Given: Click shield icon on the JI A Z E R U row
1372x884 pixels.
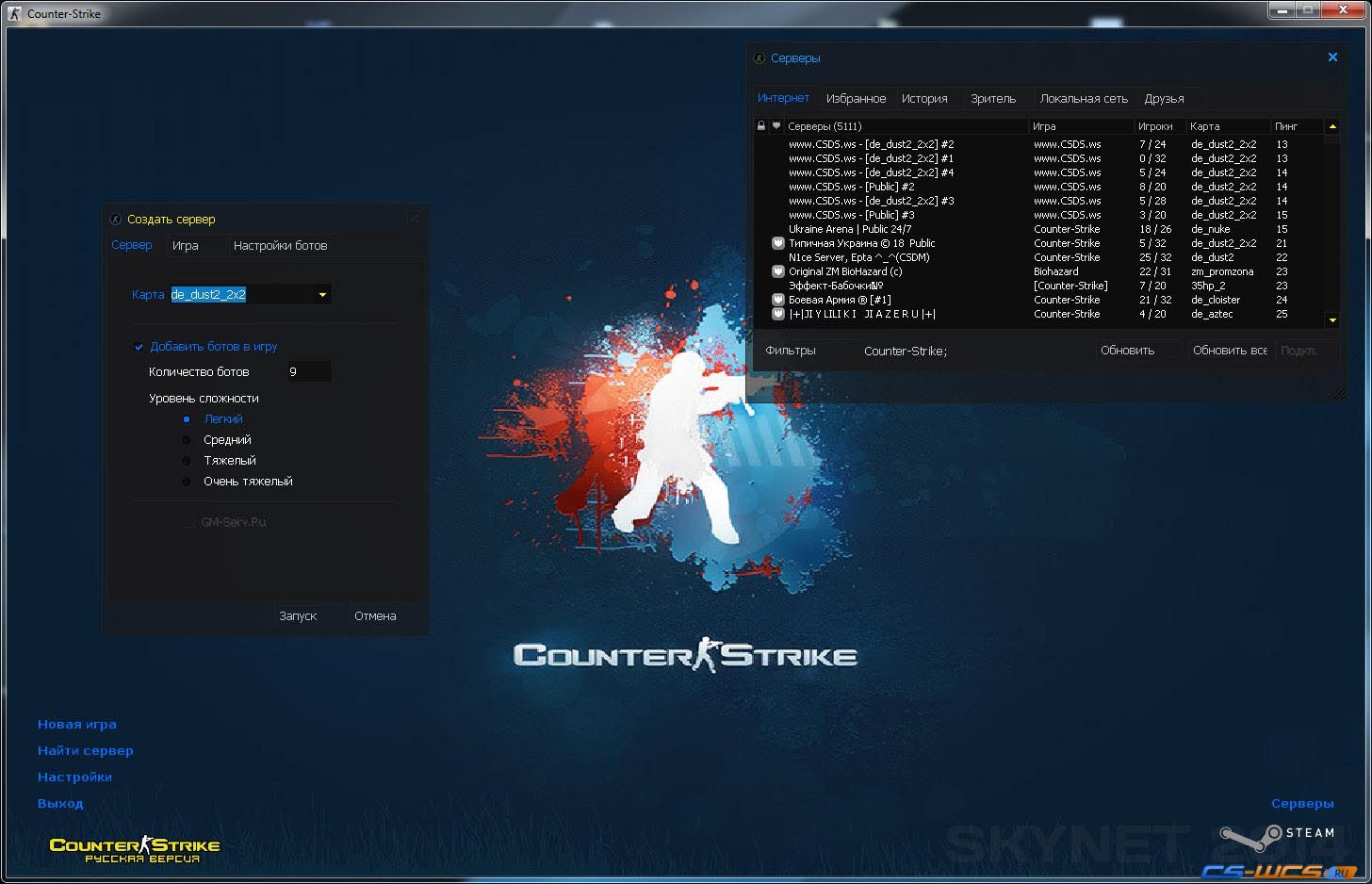Looking at the screenshot, I should tap(778, 314).
